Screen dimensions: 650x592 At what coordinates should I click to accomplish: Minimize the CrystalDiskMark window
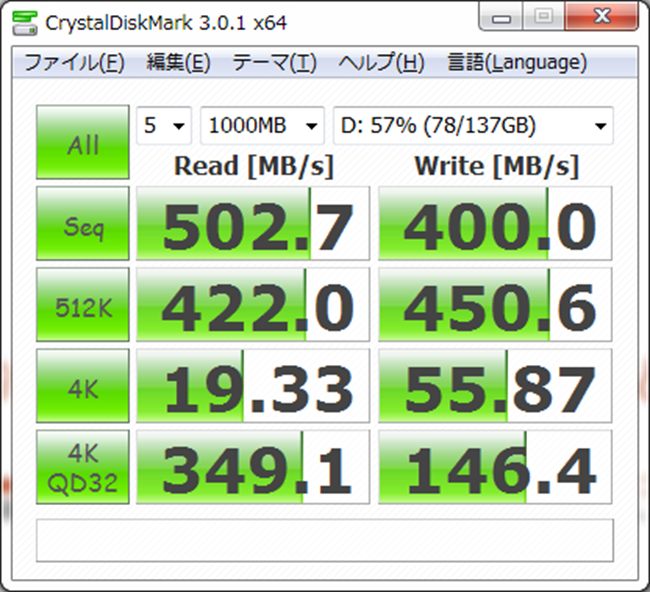(x=501, y=17)
